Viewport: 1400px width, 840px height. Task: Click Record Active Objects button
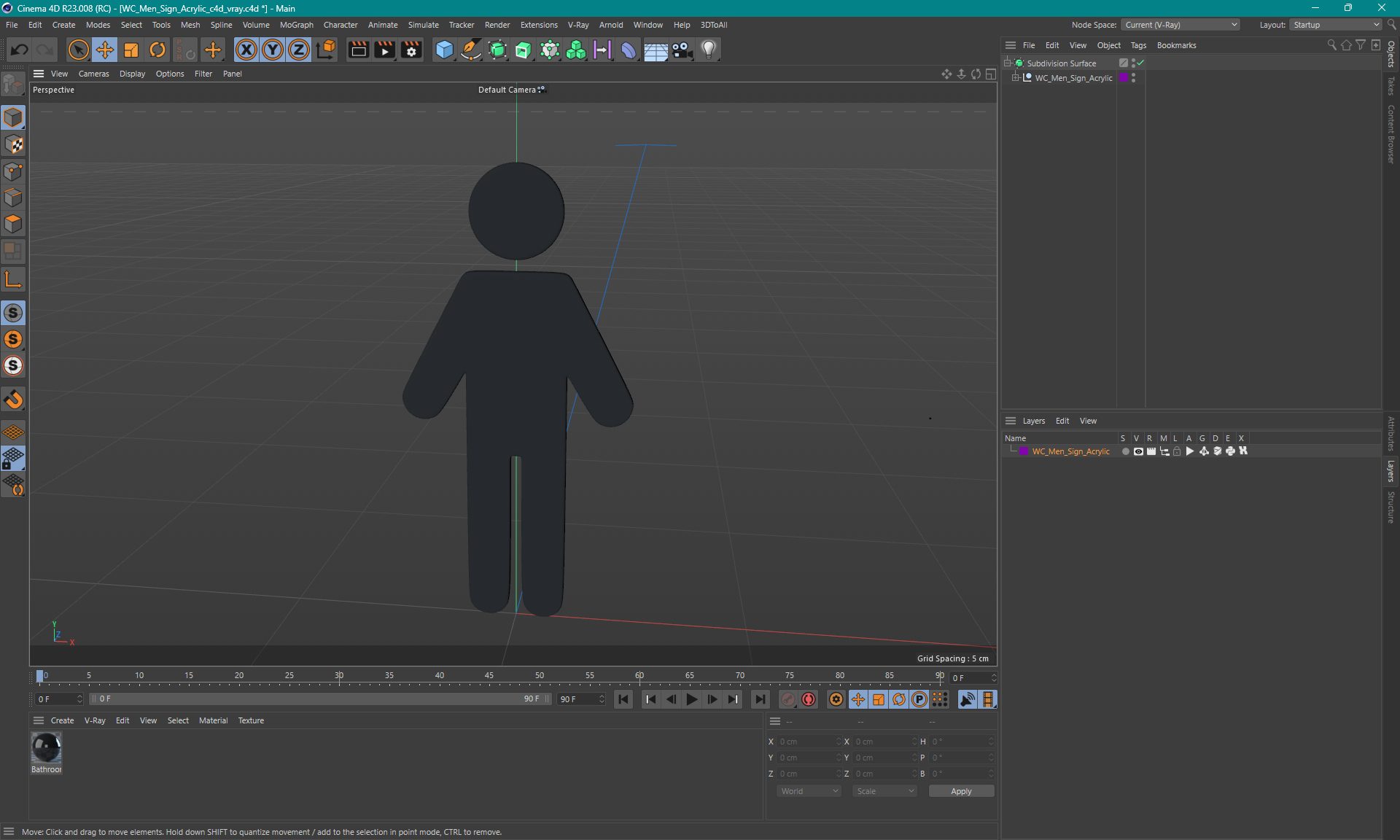788,699
